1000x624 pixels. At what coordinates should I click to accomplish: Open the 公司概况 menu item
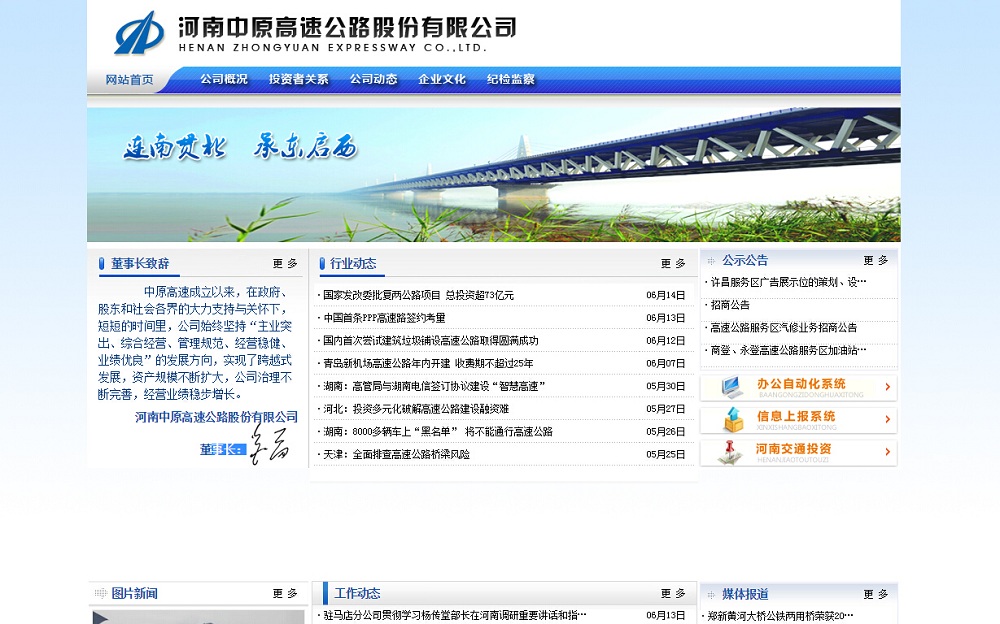[224, 79]
